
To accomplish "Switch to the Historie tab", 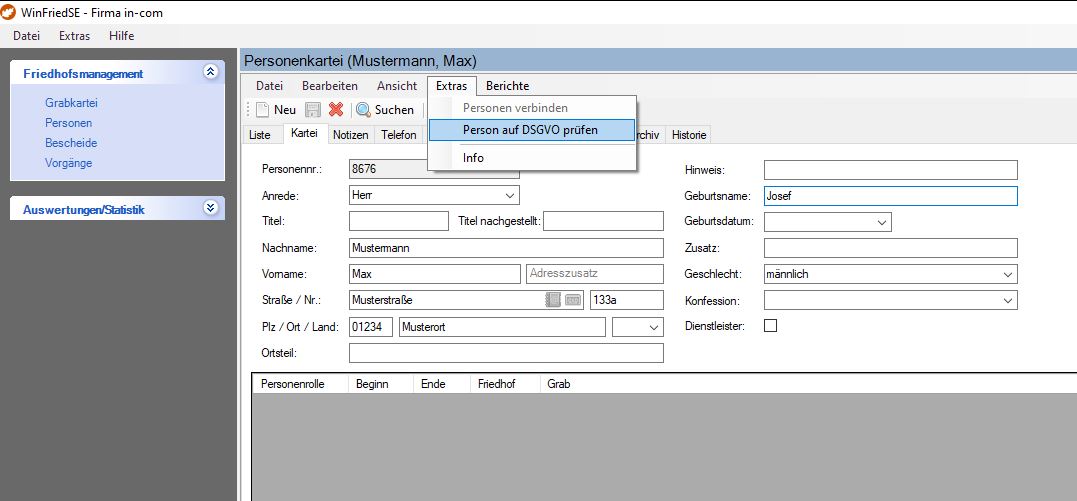I will (688, 135).
